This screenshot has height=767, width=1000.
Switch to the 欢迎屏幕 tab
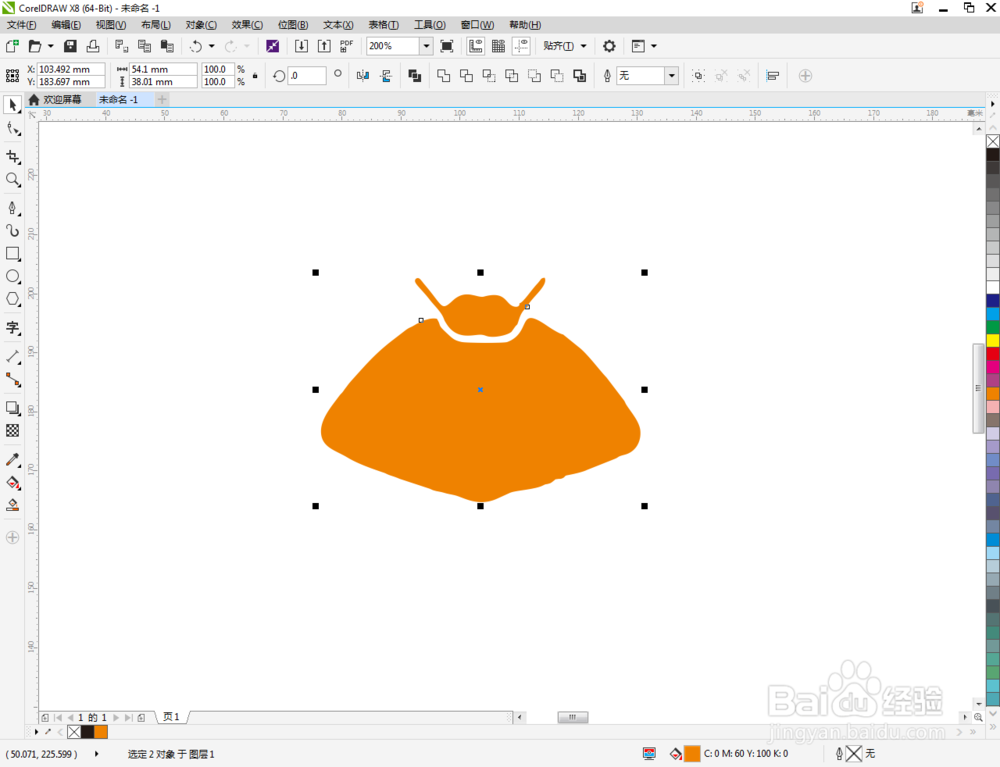point(61,99)
